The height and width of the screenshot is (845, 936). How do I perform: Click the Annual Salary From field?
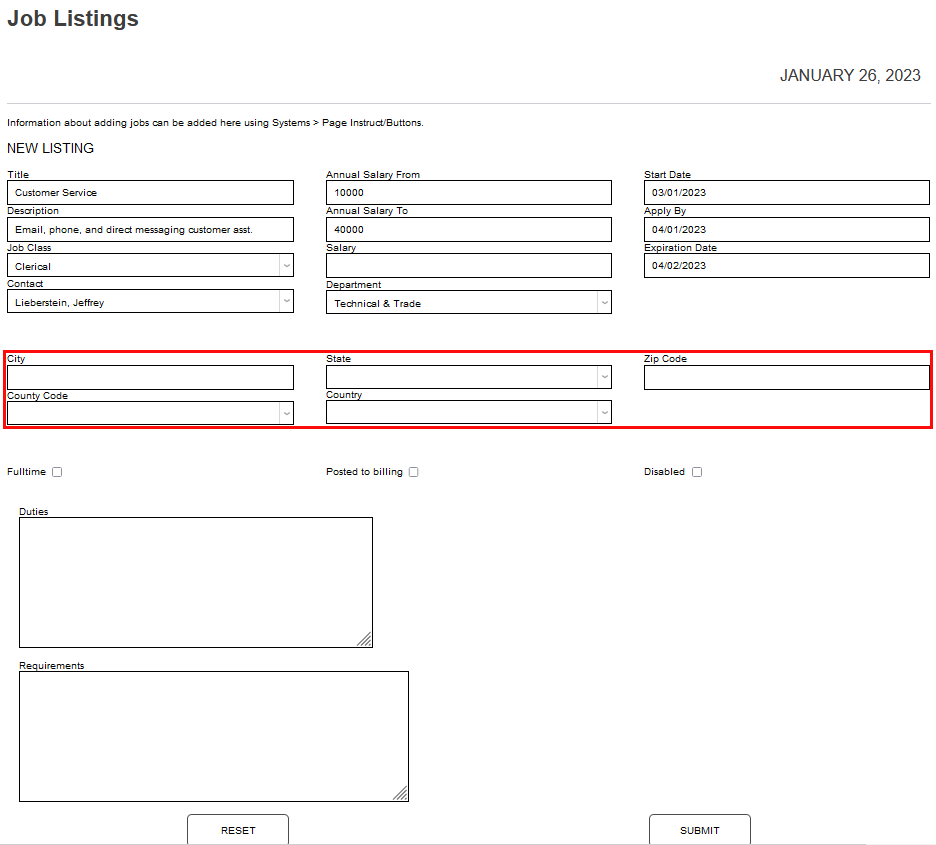click(468, 193)
